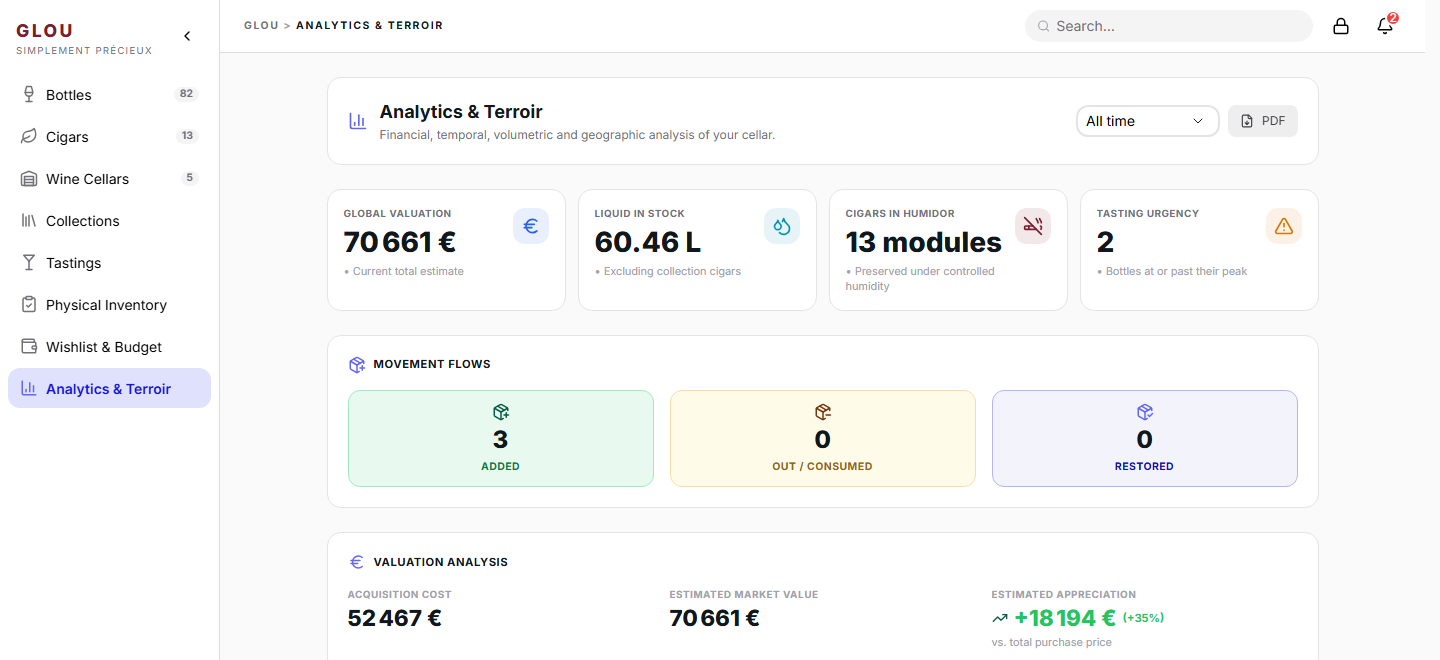Click 'Current total estimate' note
The height and width of the screenshot is (660, 1440).
pos(408,271)
